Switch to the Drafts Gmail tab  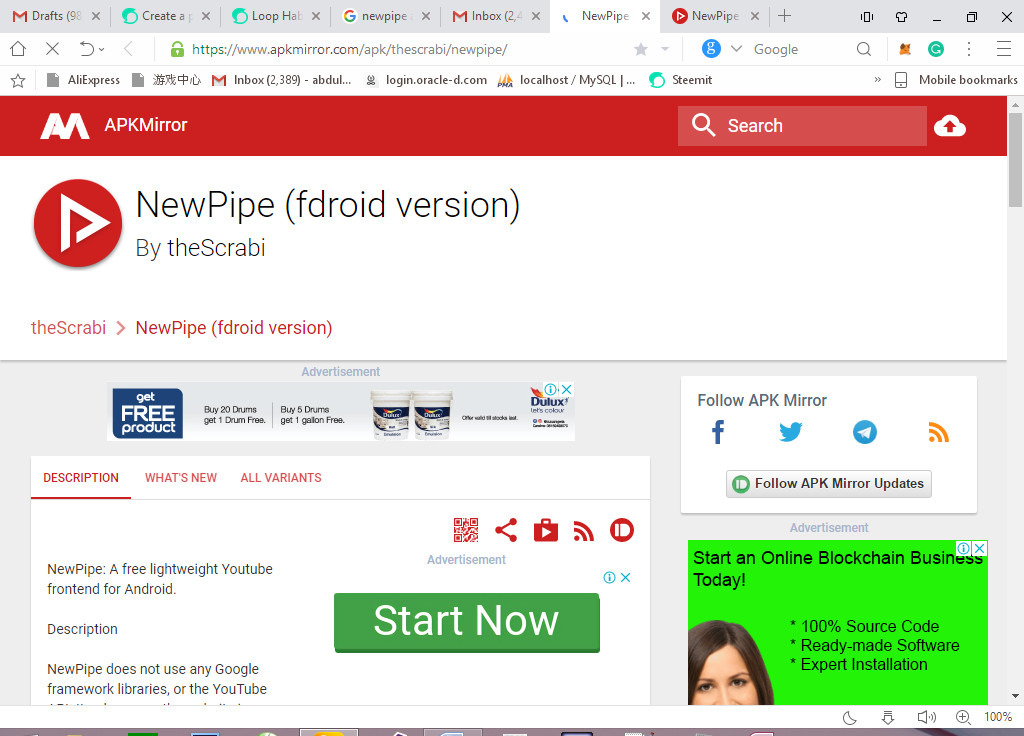click(x=48, y=16)
